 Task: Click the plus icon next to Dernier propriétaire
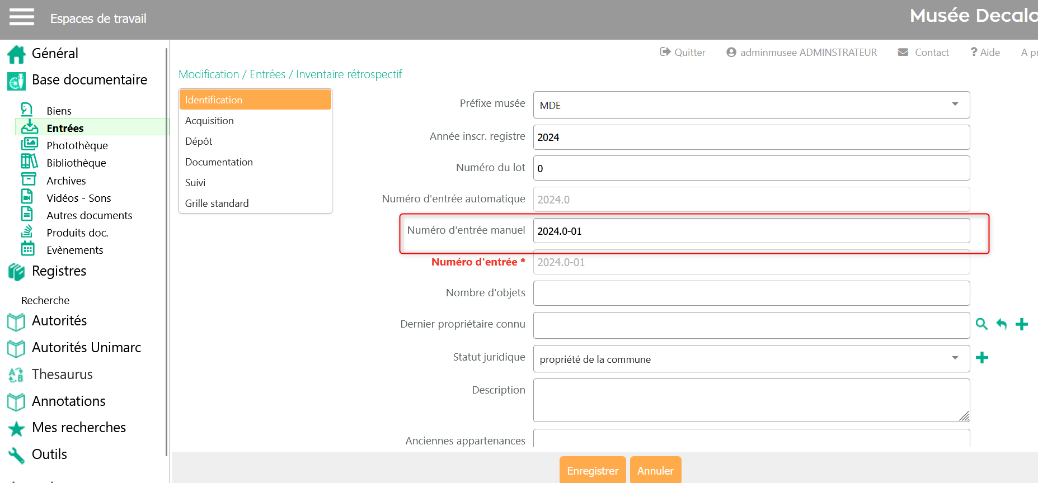(1021, 325)
